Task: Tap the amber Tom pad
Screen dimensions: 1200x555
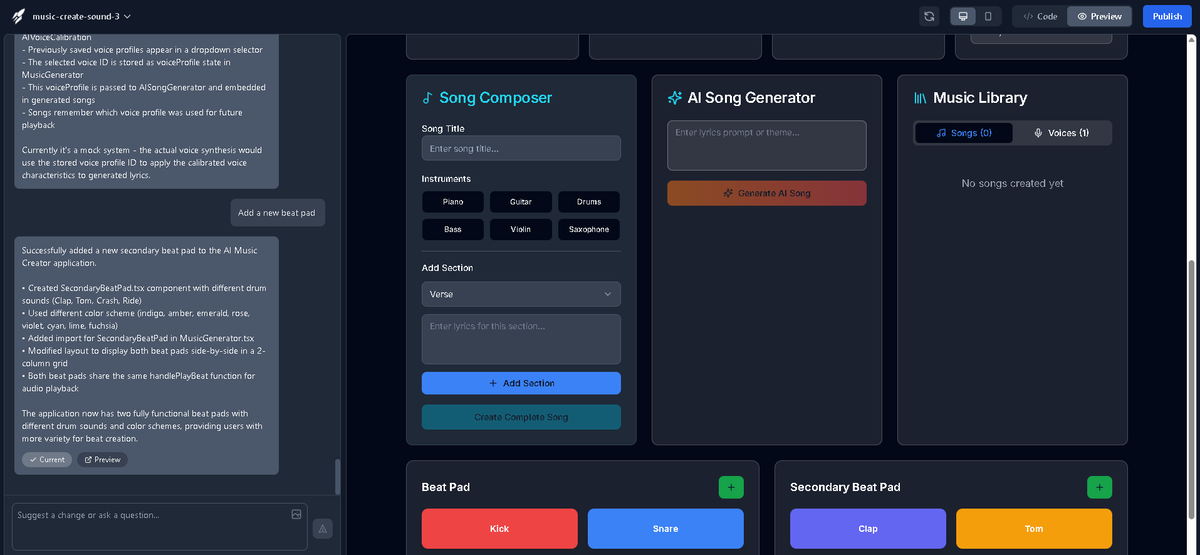Action: [1034, 528]
